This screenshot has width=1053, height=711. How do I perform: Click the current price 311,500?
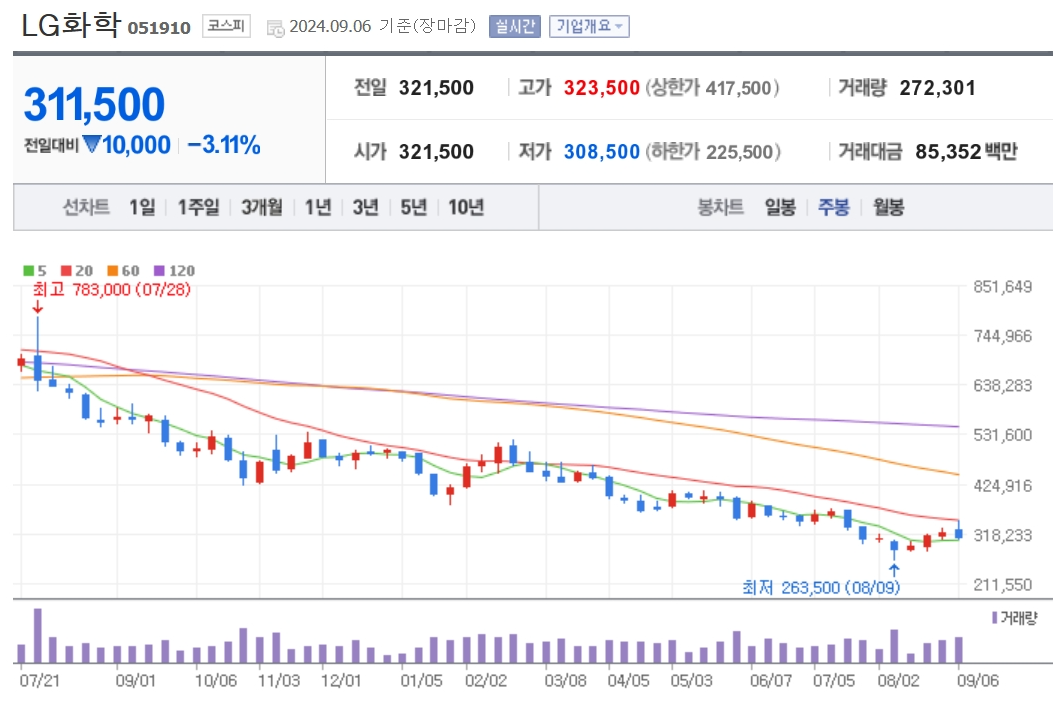94,105
